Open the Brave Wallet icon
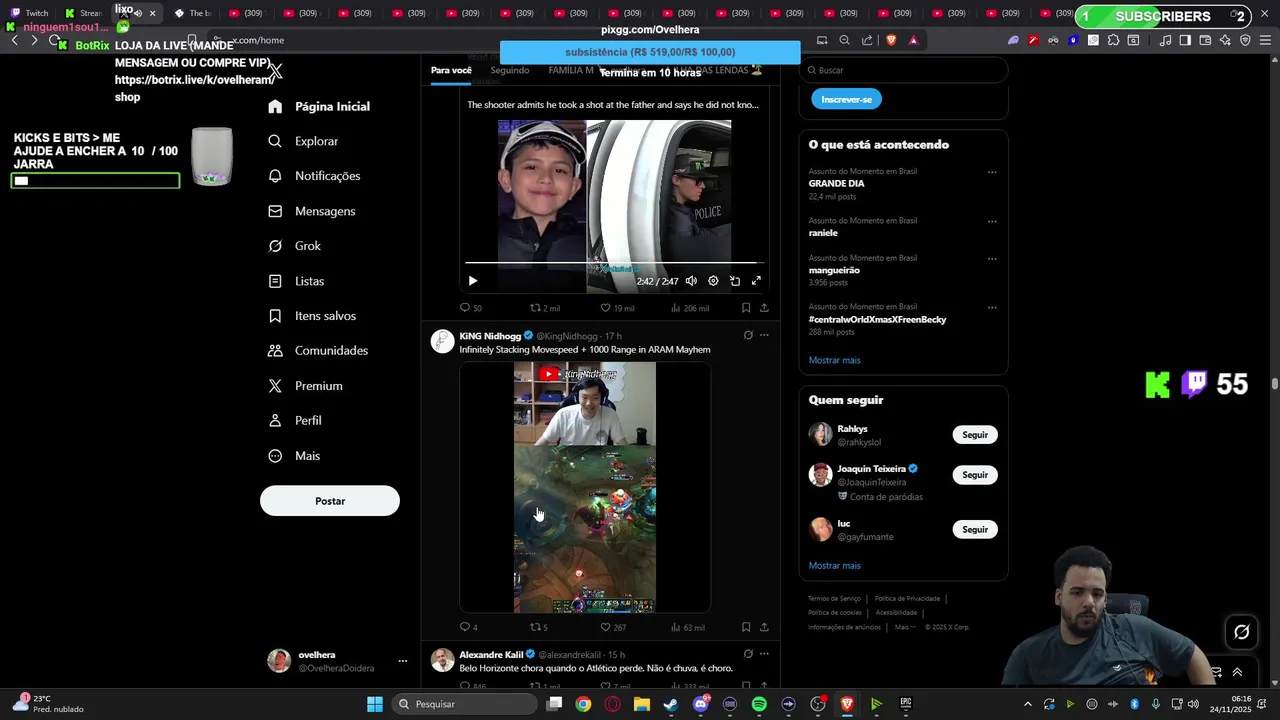 (x=1205, y=40)
